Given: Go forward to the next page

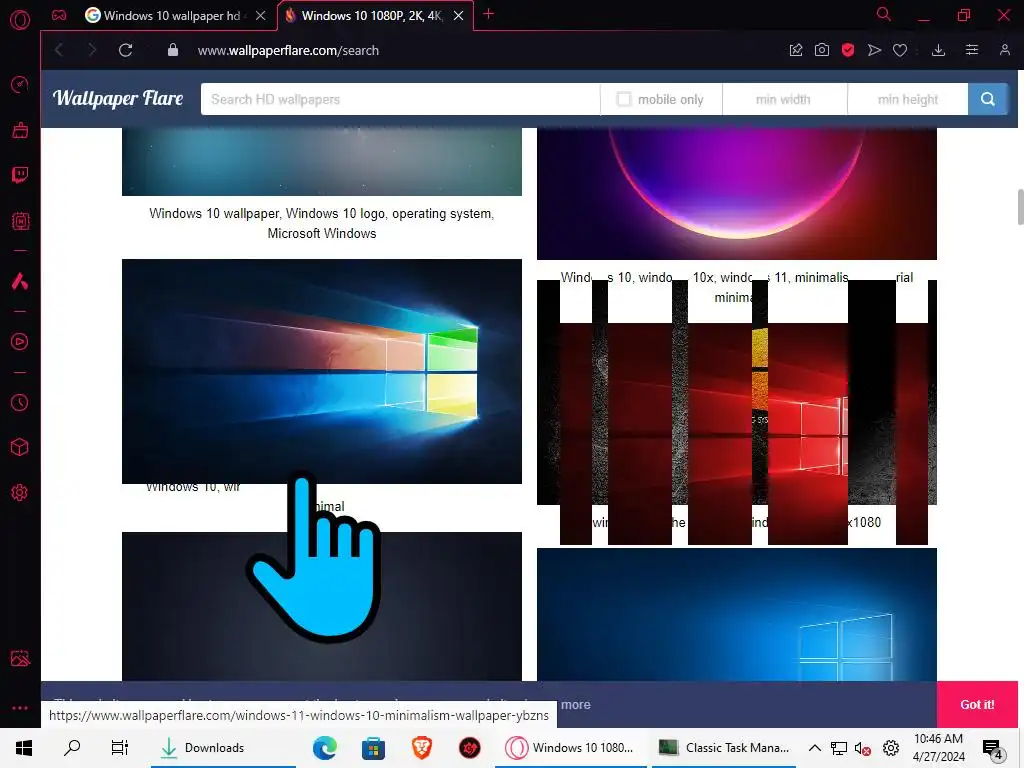Looking at the screenshot, I should pos(91,50).
